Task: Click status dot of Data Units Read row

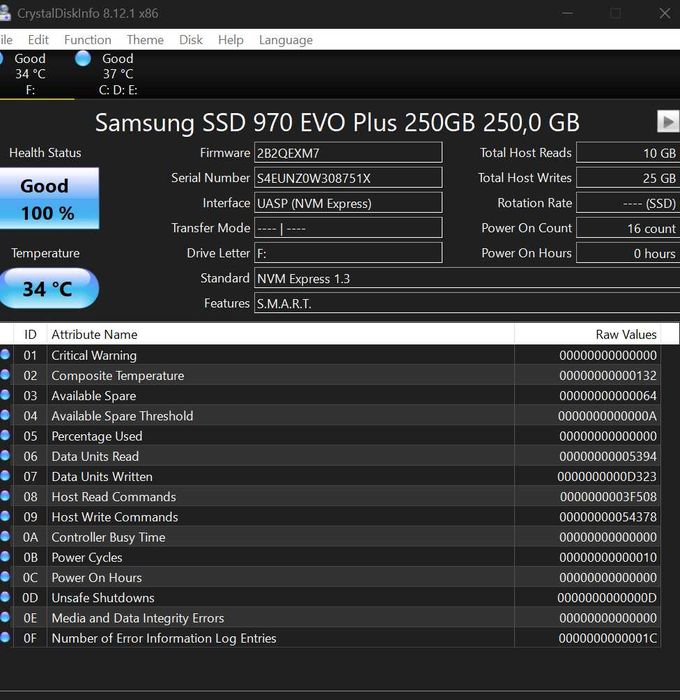Action: [5, 455]
